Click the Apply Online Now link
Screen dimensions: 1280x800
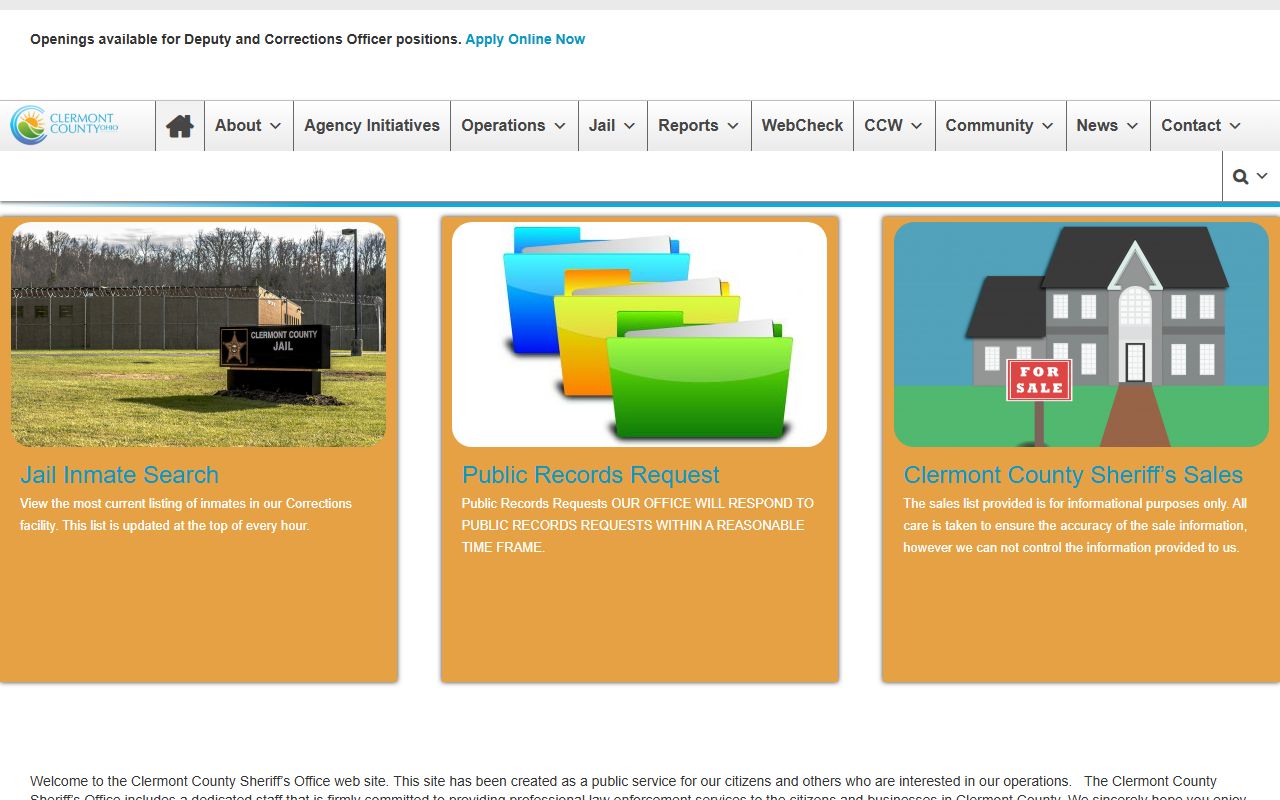(x=525, y=40)
